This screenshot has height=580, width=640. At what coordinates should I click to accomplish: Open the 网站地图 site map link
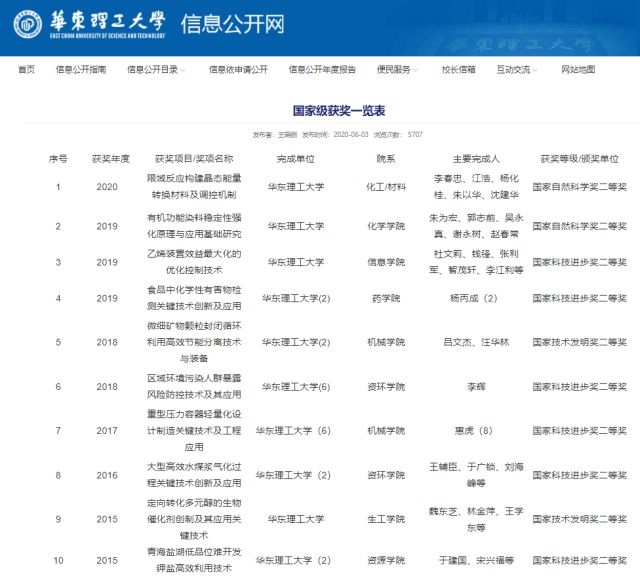[578, 69]
